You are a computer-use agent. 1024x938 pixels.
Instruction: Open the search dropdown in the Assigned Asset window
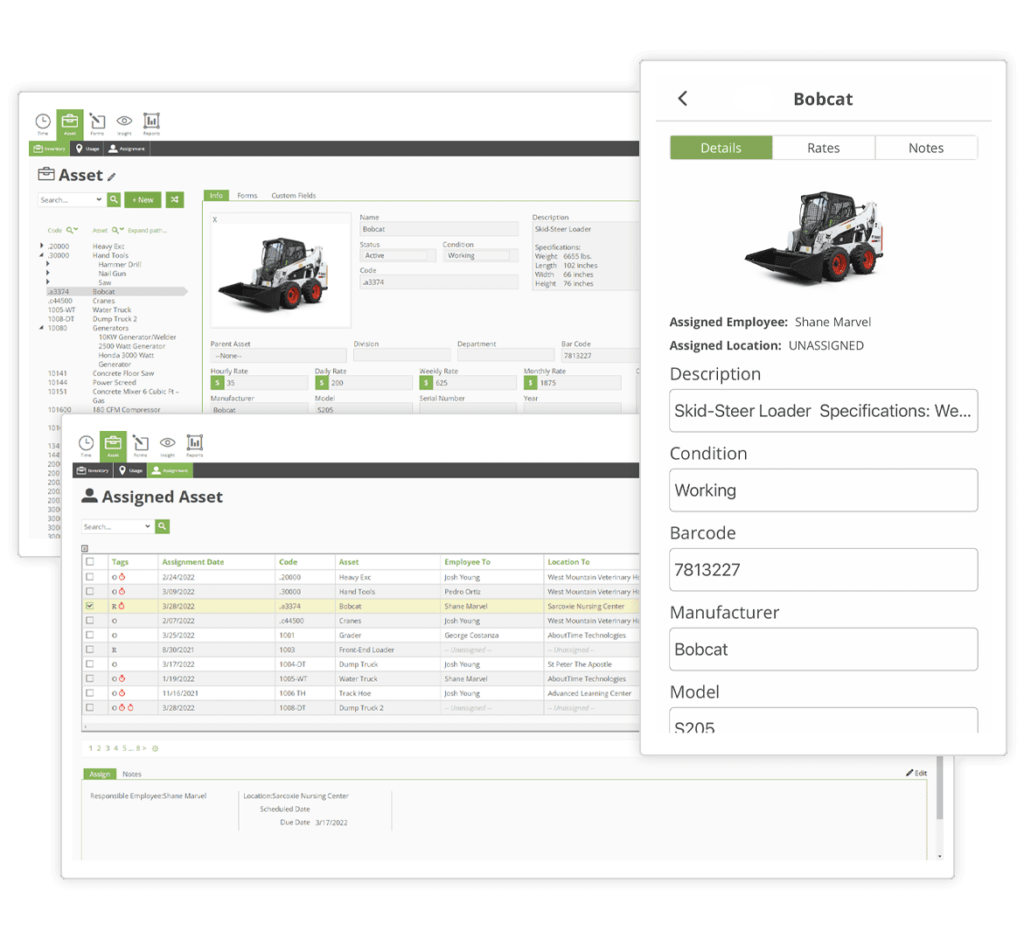point(148,526)
